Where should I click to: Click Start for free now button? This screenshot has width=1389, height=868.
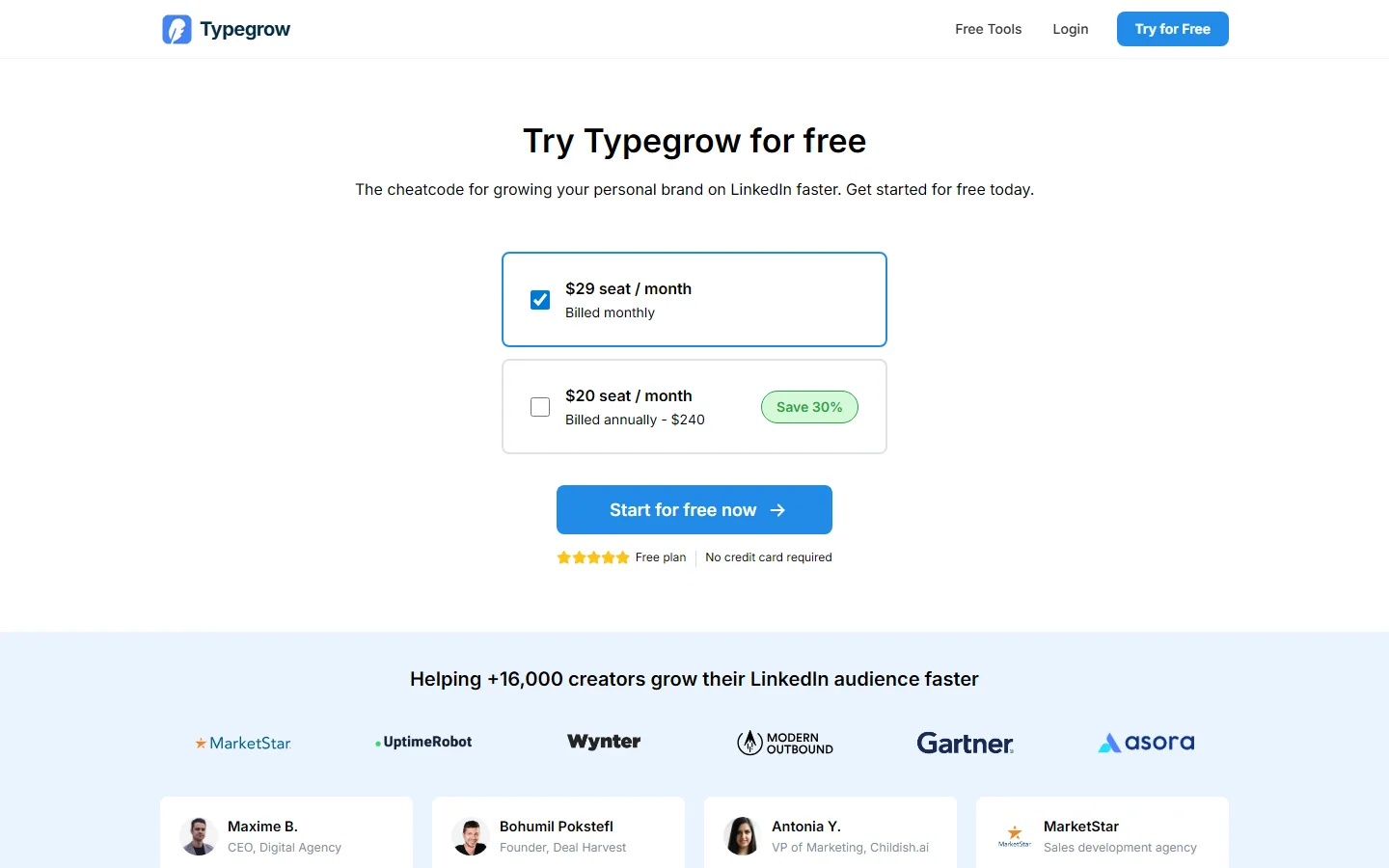694,509
